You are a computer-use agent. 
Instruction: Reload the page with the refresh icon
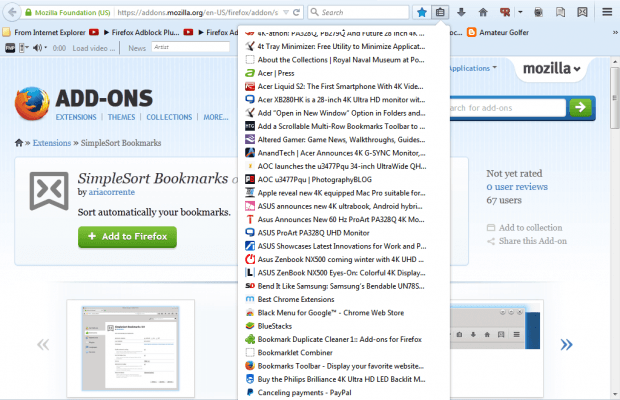pyautogui.click(x=297, y=12)
